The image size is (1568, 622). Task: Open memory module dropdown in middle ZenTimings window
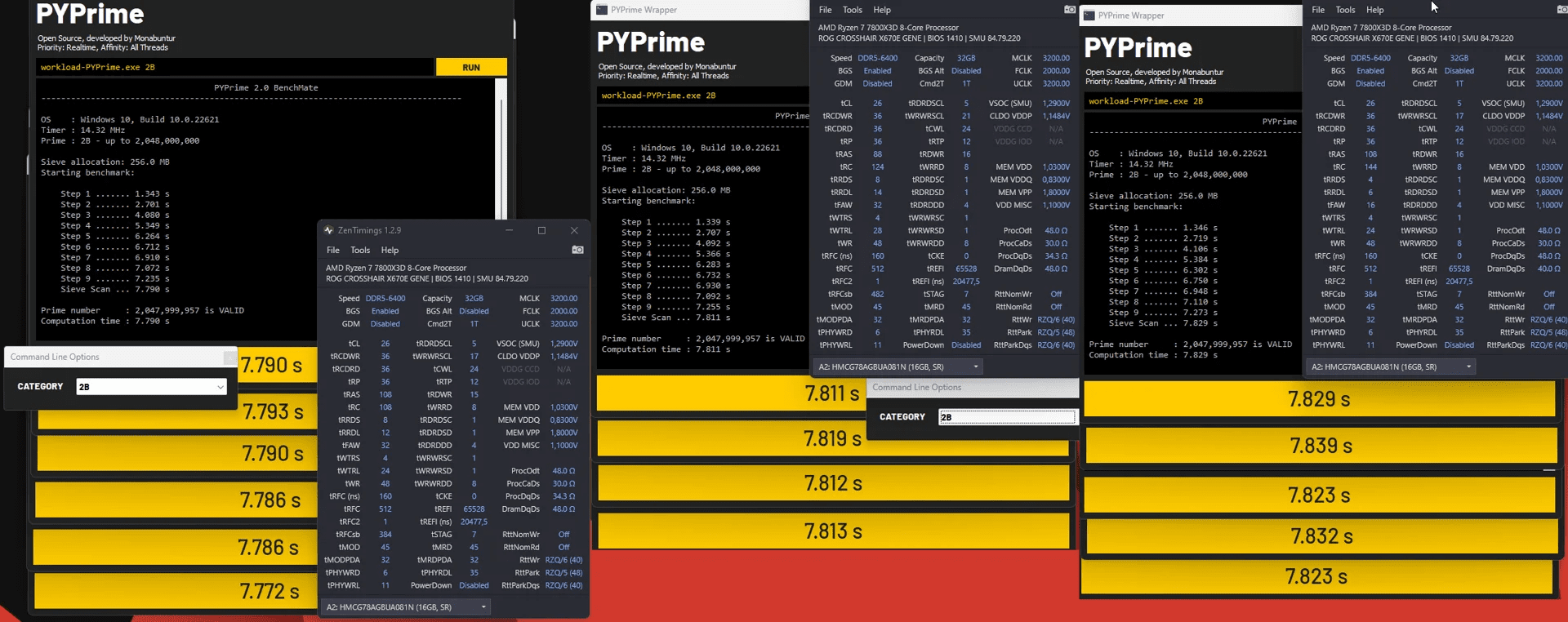898,367
